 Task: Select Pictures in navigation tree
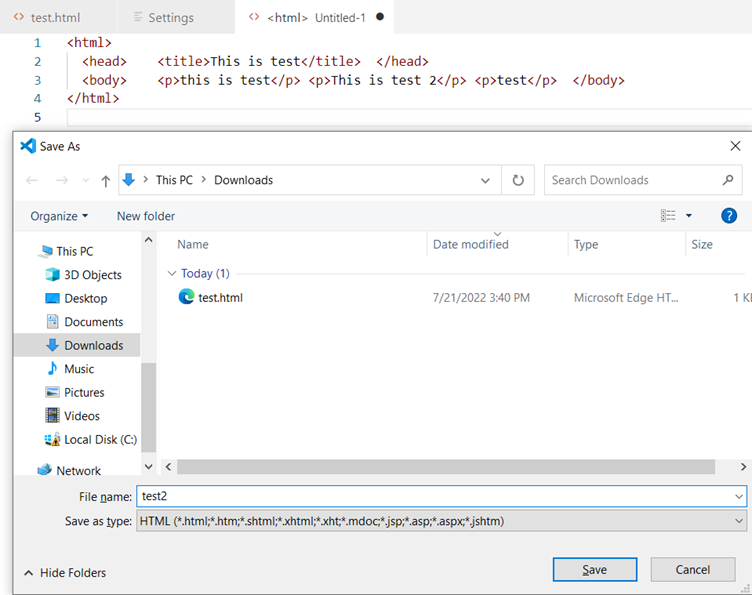point(84,392)
